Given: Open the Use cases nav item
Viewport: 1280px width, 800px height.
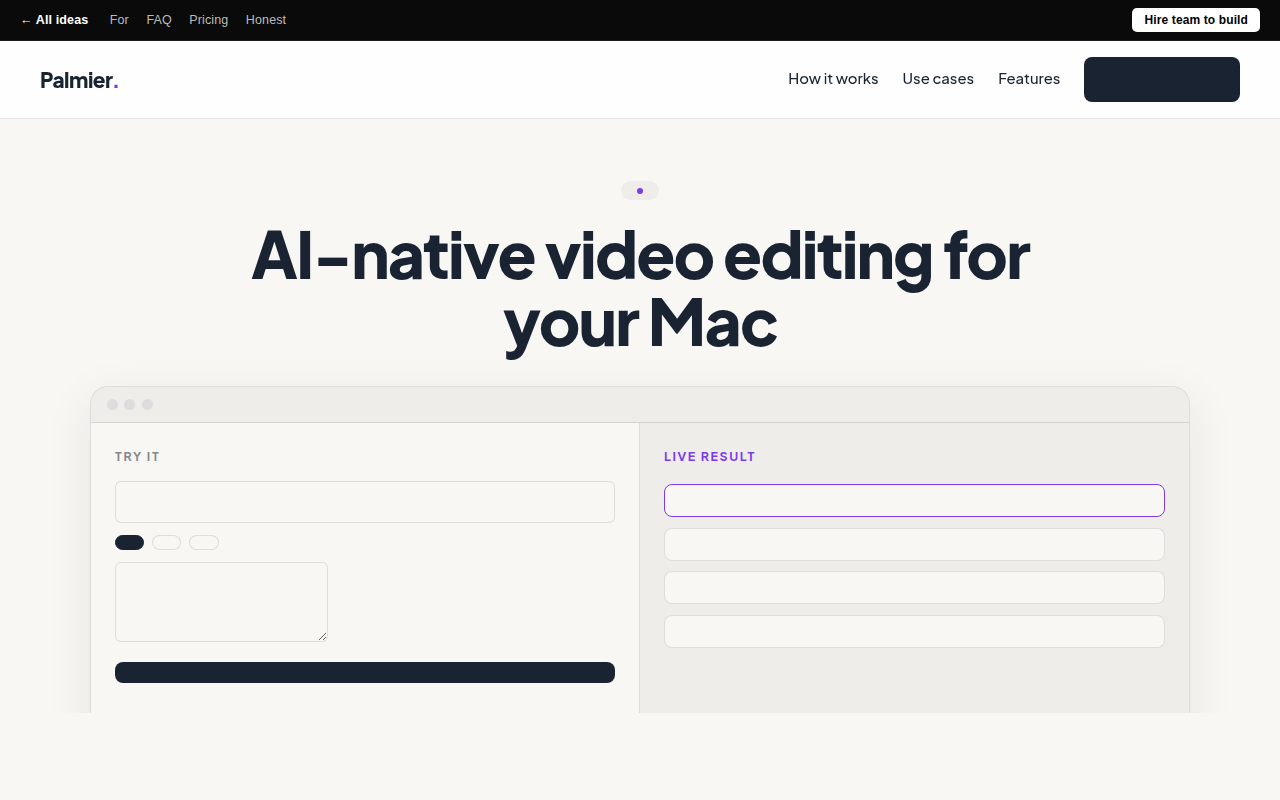Looking at the screenshot, I should (x=938, y=79).
